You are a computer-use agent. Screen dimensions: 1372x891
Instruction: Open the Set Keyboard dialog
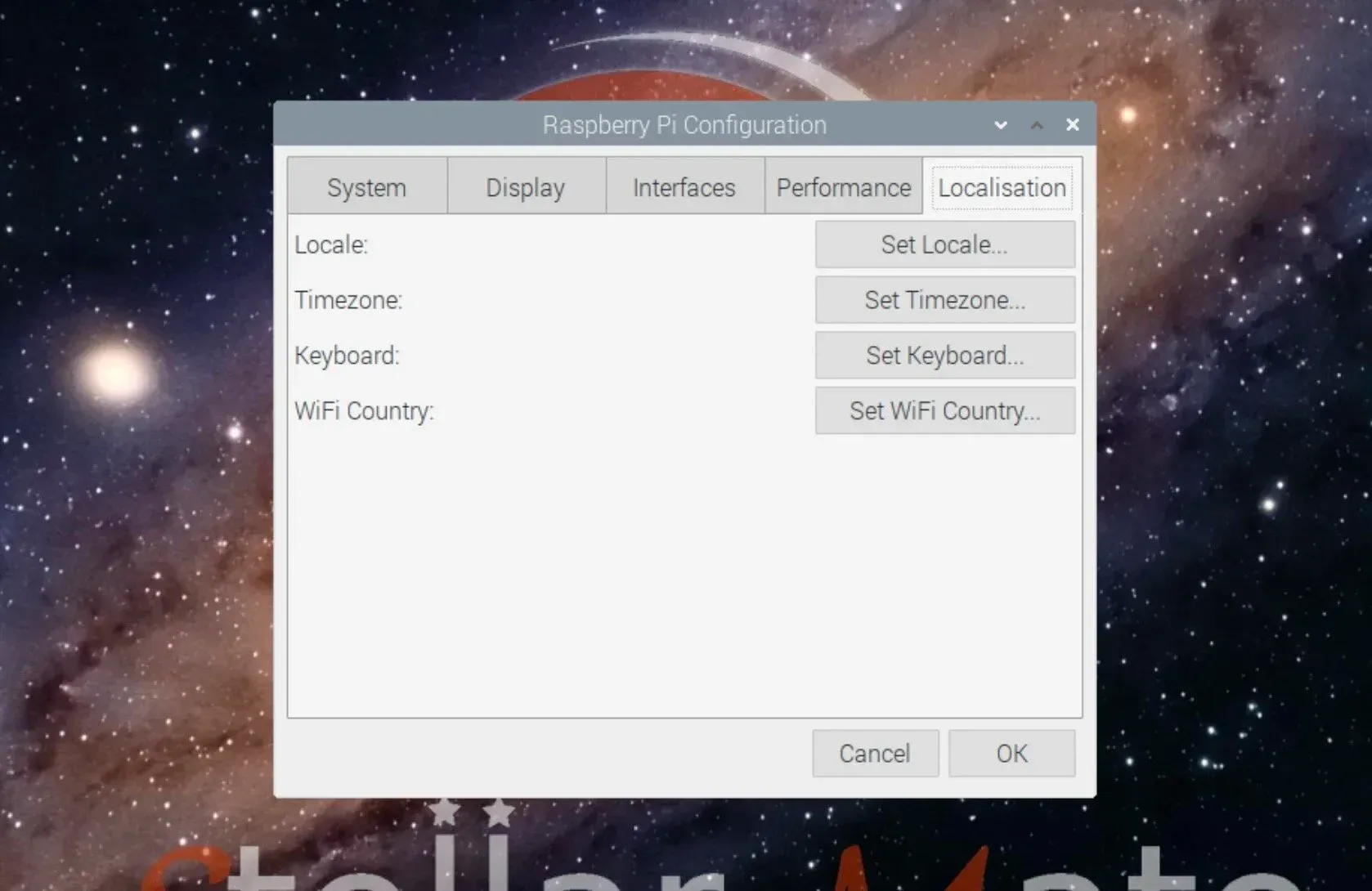tap(944, 355)
